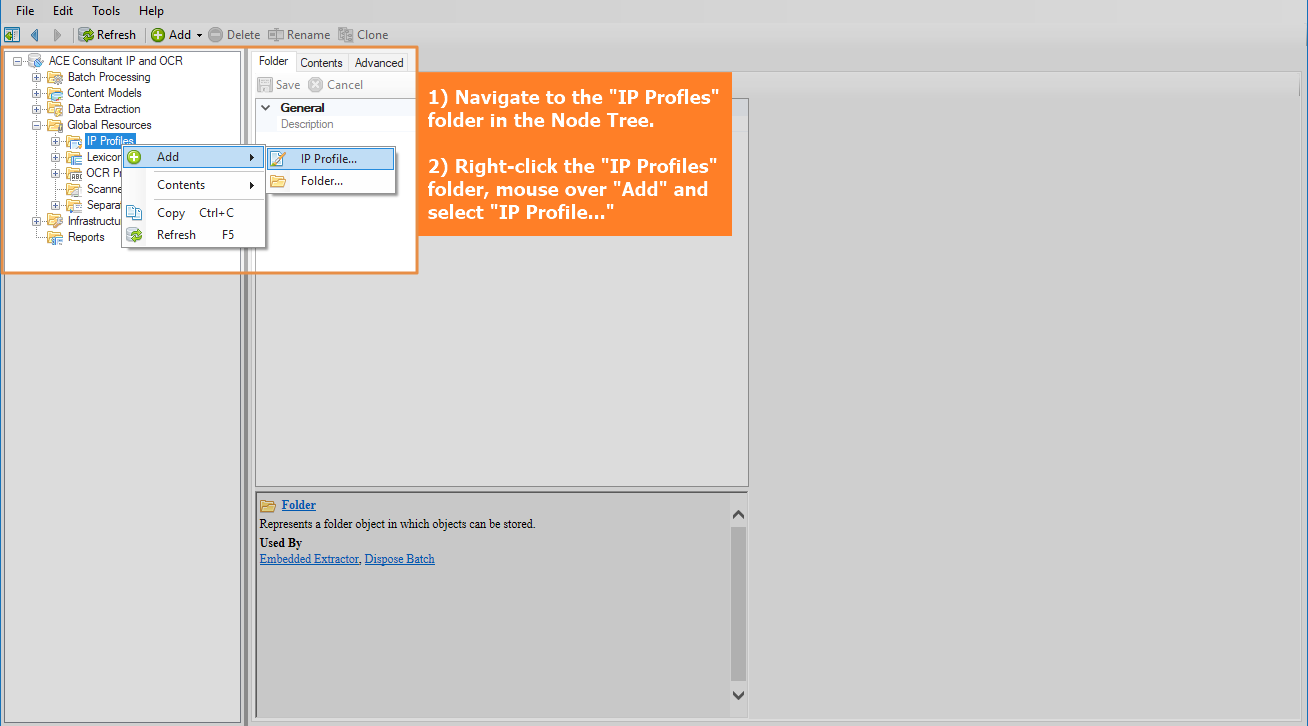Viewport: 1308px width, 726px height.
Task: Select the Data Extraction tree item
Action: [104, 109]
